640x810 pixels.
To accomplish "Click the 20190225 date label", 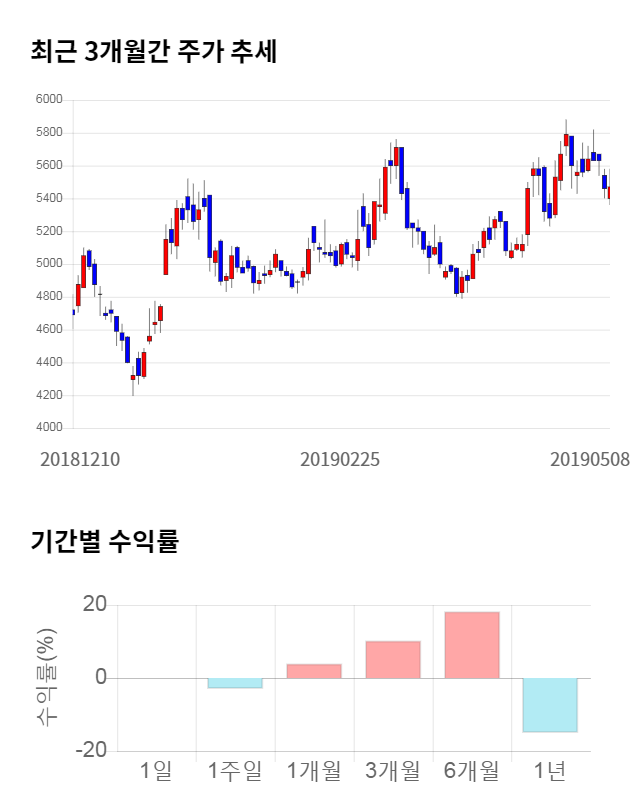I will (x=340, y=460).
